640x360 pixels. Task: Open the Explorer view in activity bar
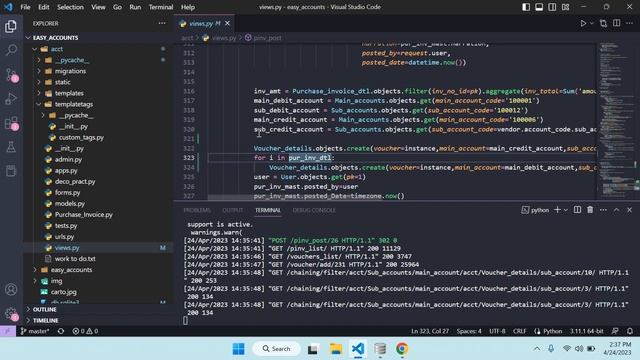point(11,27)
